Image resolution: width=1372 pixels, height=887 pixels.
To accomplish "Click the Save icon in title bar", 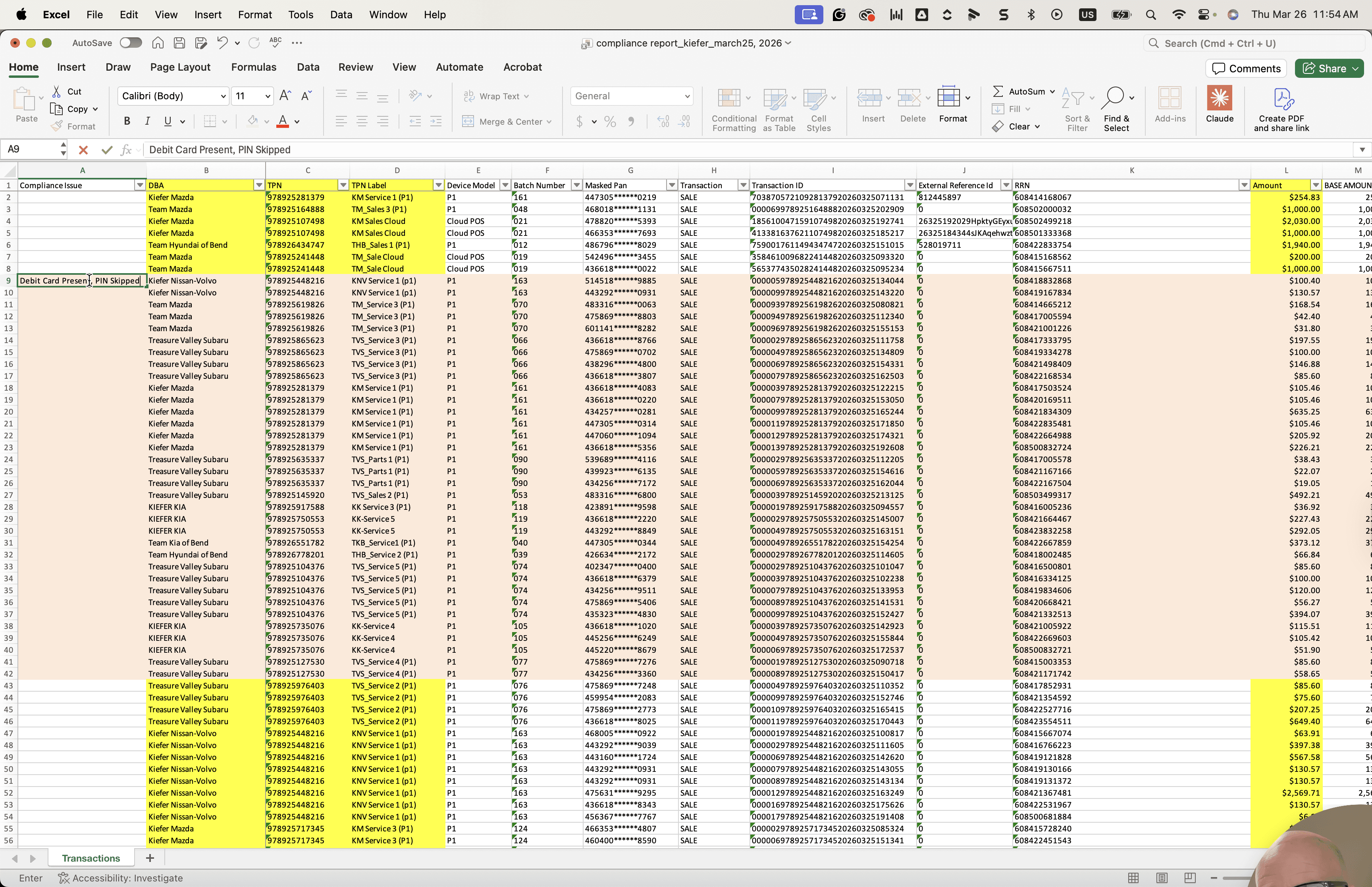I will click(x=179, y=42).
